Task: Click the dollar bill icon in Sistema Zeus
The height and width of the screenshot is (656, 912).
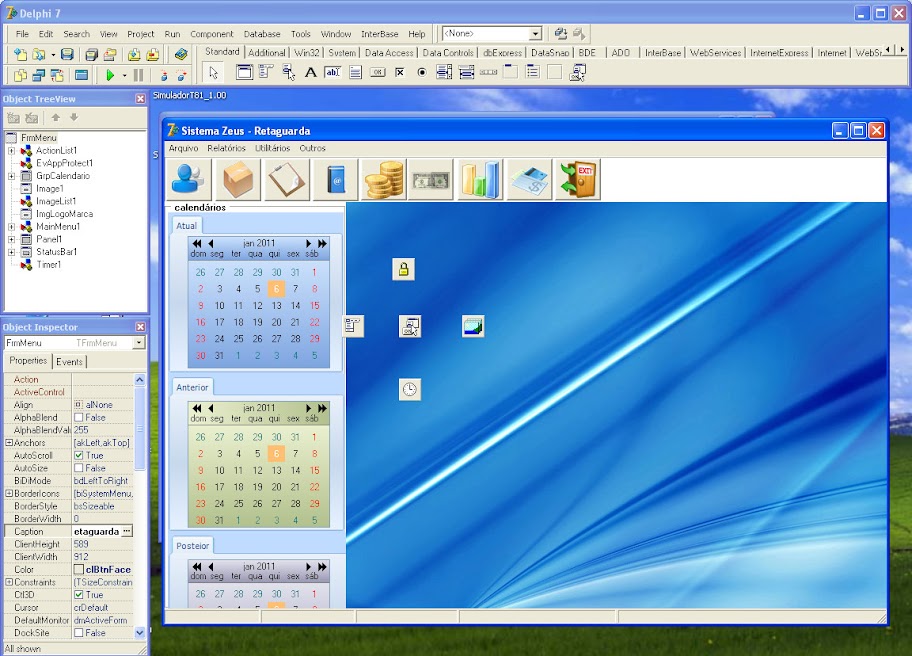Action: [x=431, y=179]
